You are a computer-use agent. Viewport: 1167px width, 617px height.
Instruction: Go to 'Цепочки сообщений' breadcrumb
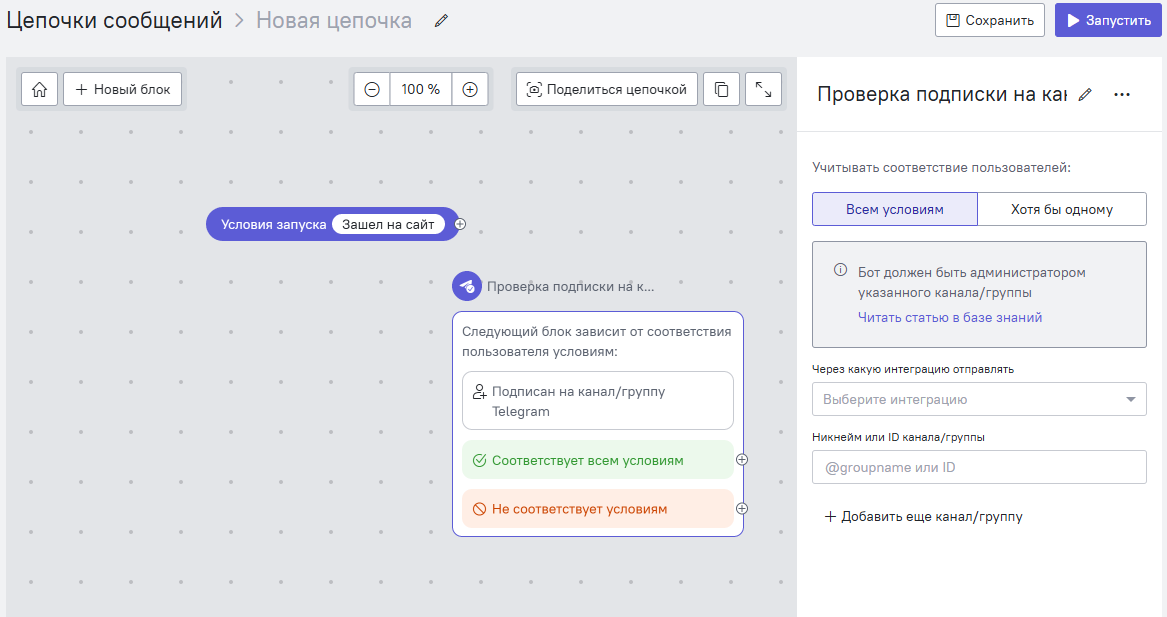click(115, 20)
